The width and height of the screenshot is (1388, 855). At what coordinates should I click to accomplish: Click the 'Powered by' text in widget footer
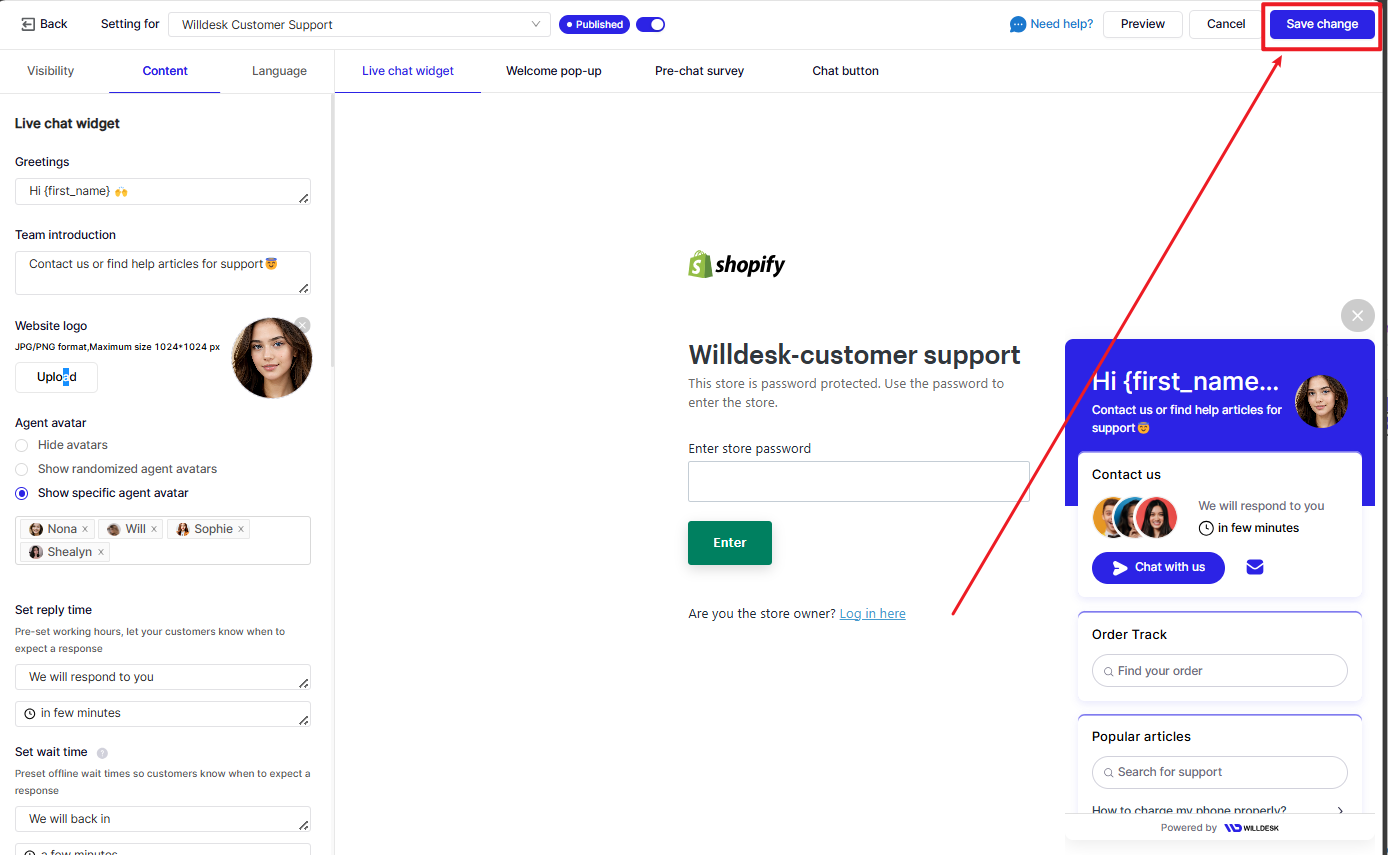pos(1189,828)
